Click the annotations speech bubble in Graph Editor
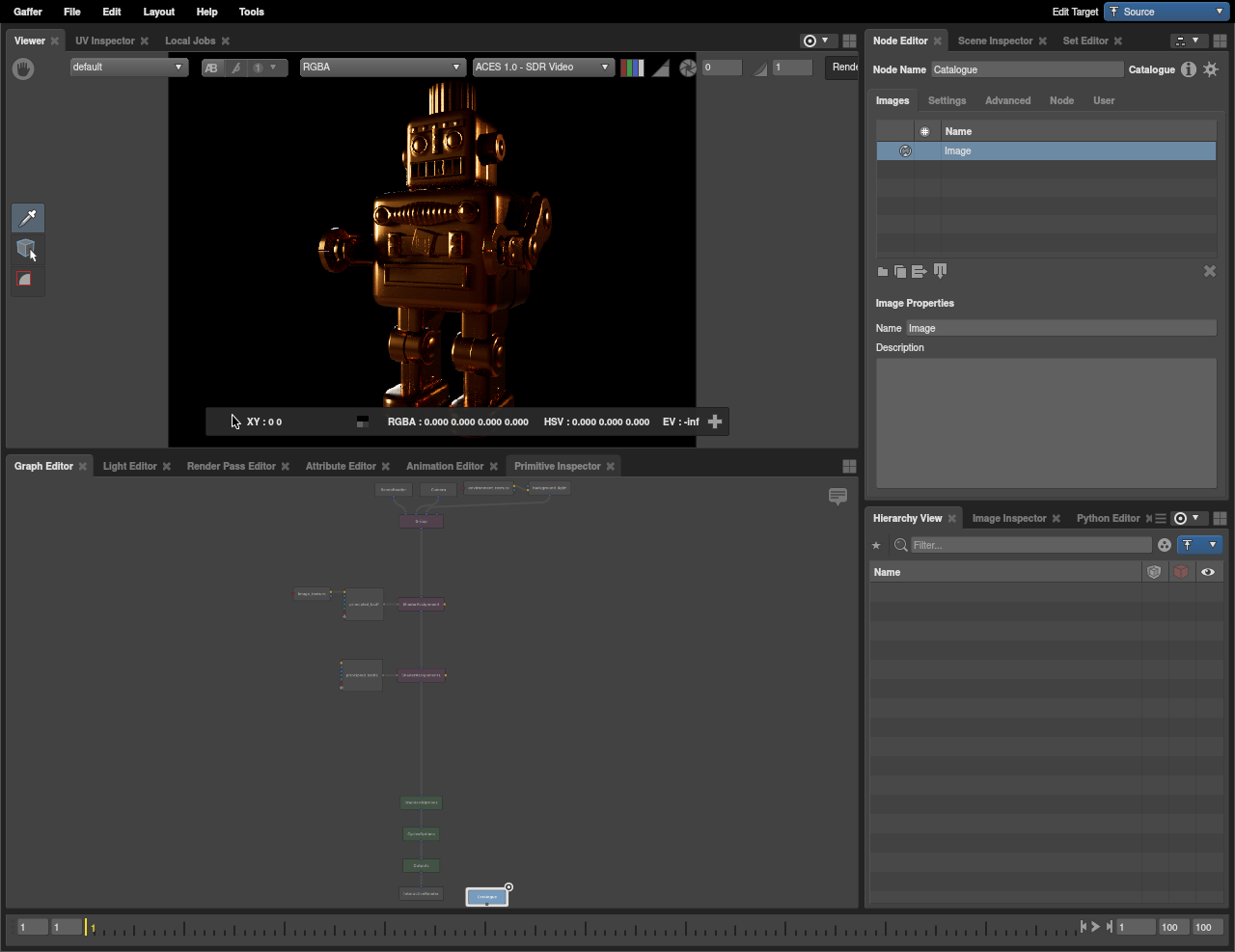 point(837,496)
